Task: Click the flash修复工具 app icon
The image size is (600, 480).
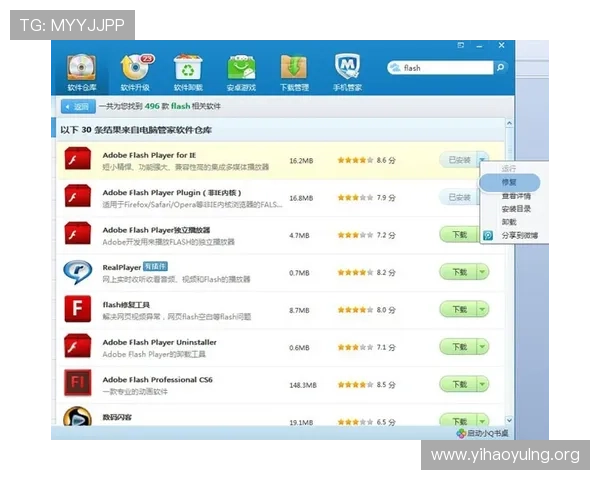Action: pyautogui.click(x=78, y=308)
